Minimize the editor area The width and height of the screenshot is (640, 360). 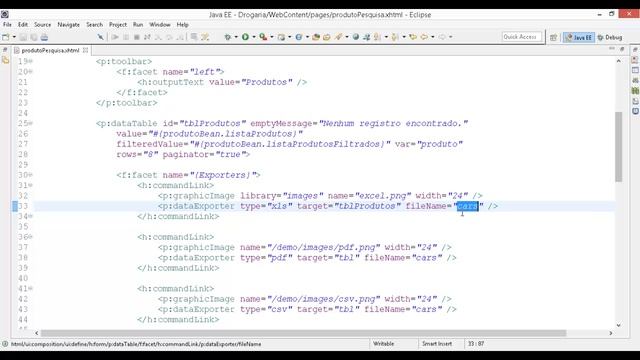tap(612, 49)
